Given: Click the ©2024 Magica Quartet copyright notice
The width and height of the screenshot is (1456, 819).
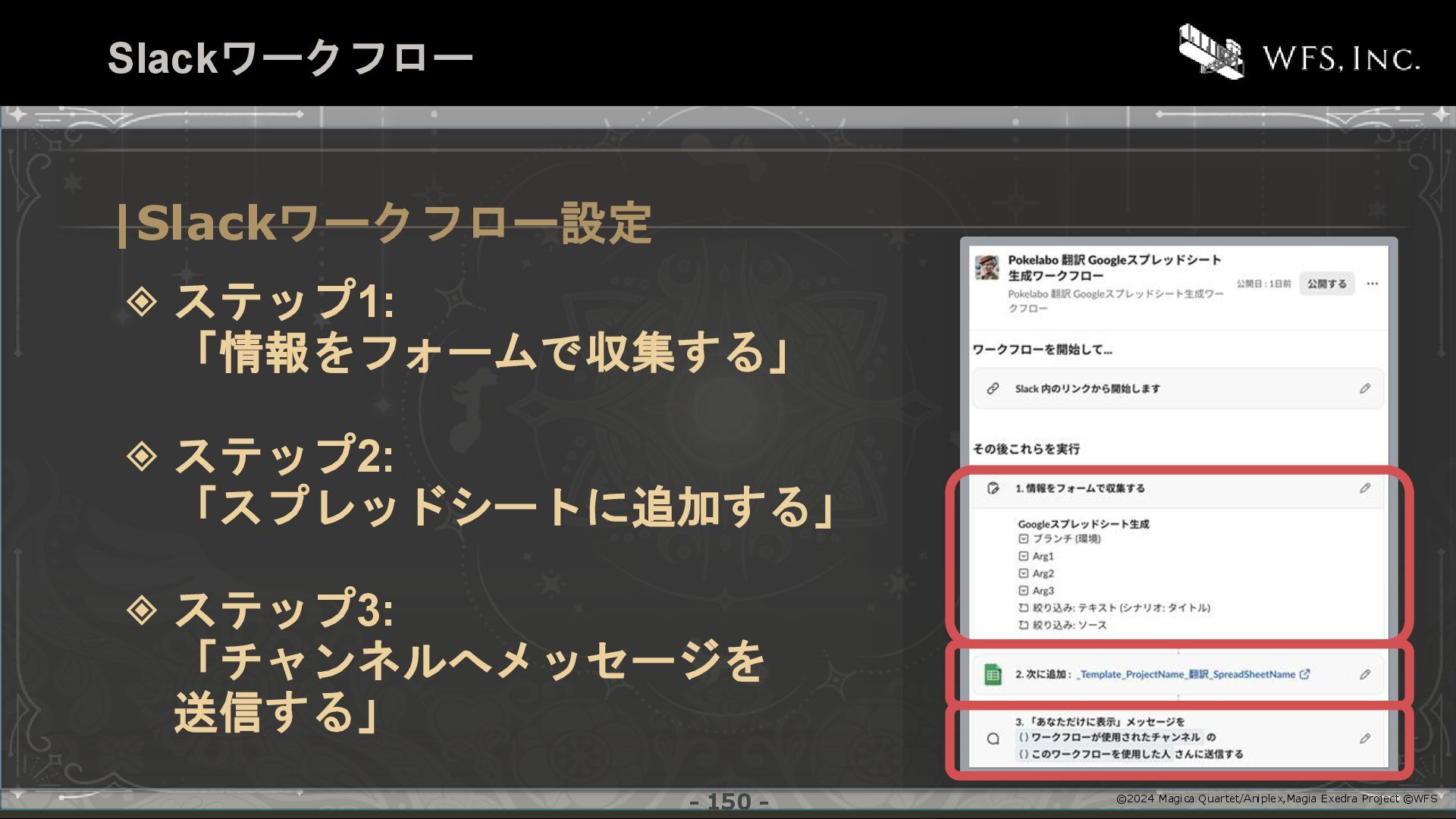Looking at the screenshot, I should coord(1276,799).
